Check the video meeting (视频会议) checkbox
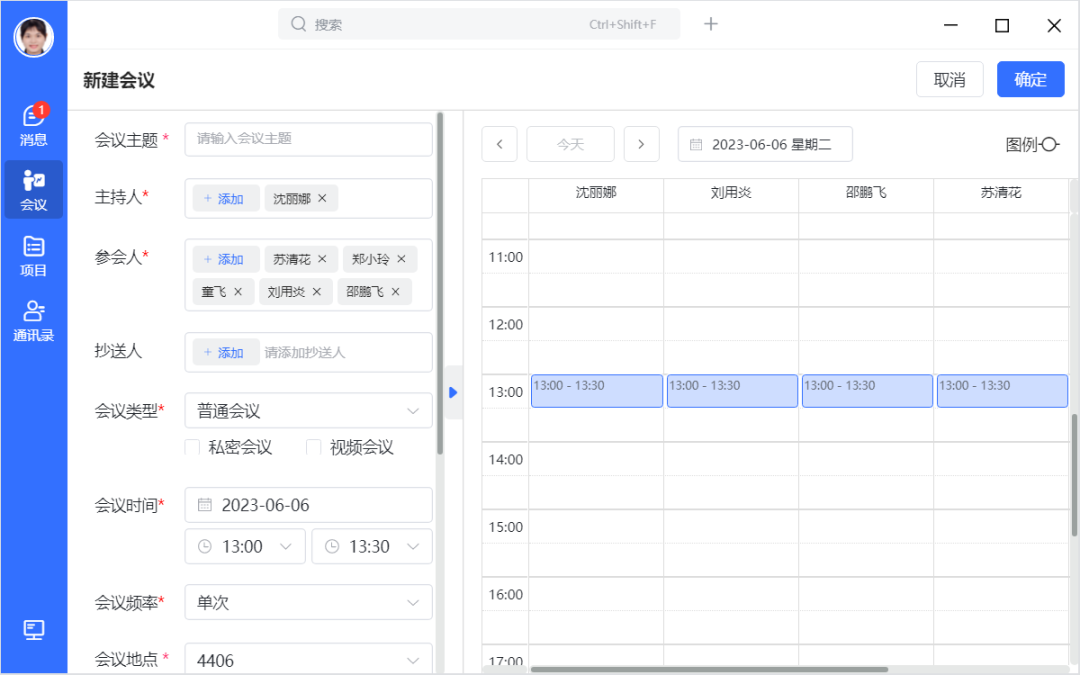The image size is (1080, 675). point(313,448)
